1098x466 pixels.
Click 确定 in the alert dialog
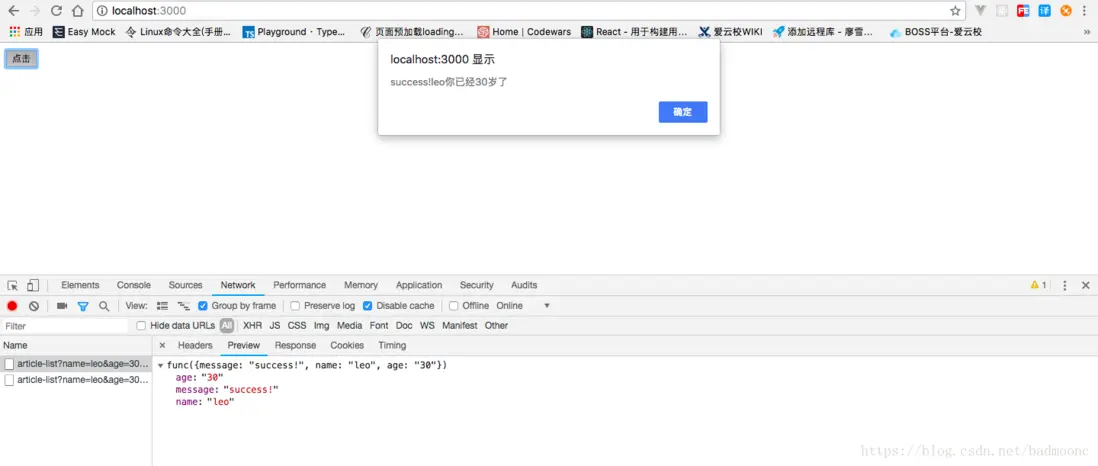point(683,112)
